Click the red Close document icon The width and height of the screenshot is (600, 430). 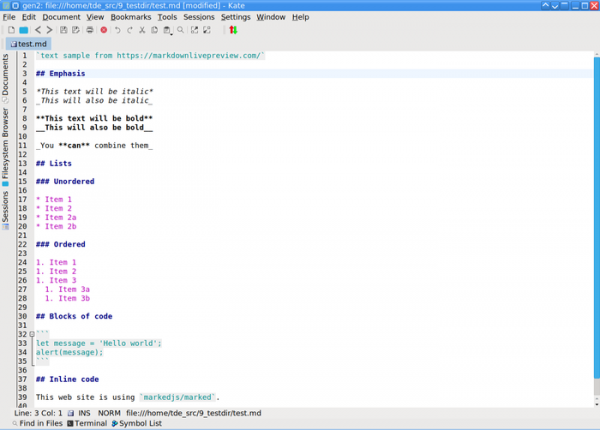click(104, 30)
